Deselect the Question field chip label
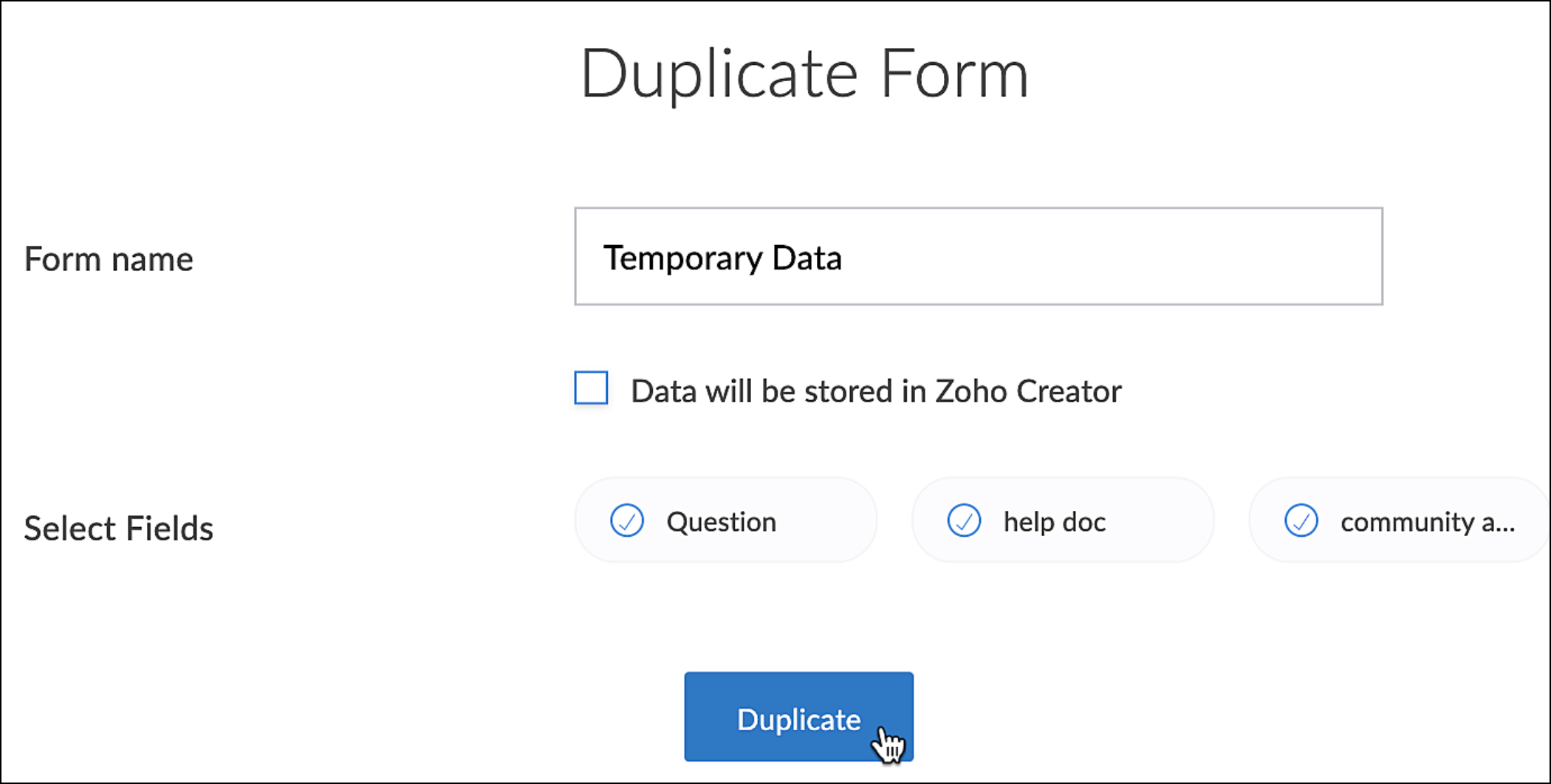 (721, 522)
